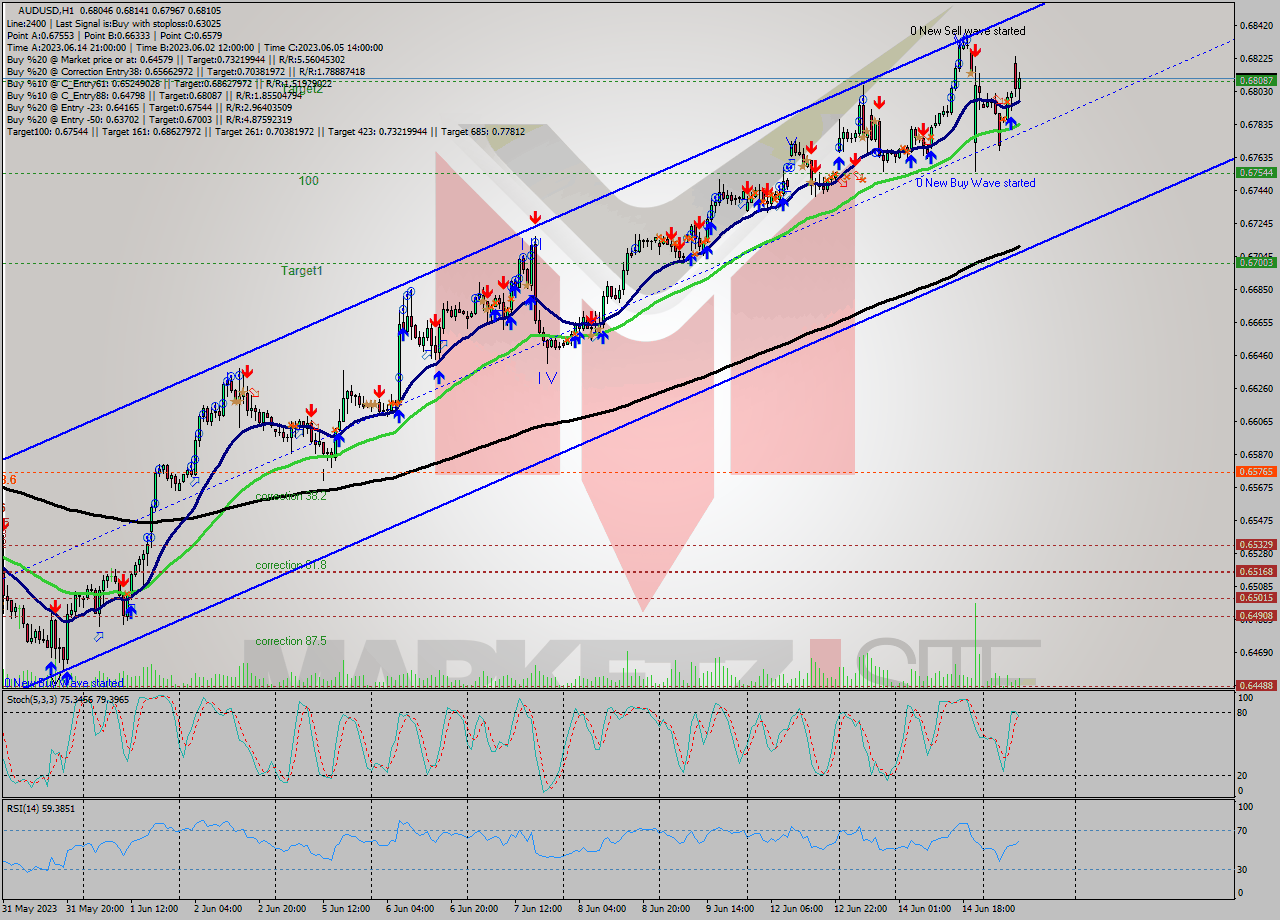Select the '5 Jun 12:00' time label
Viewport: 1280px width, 920px height.
[346, 909]
